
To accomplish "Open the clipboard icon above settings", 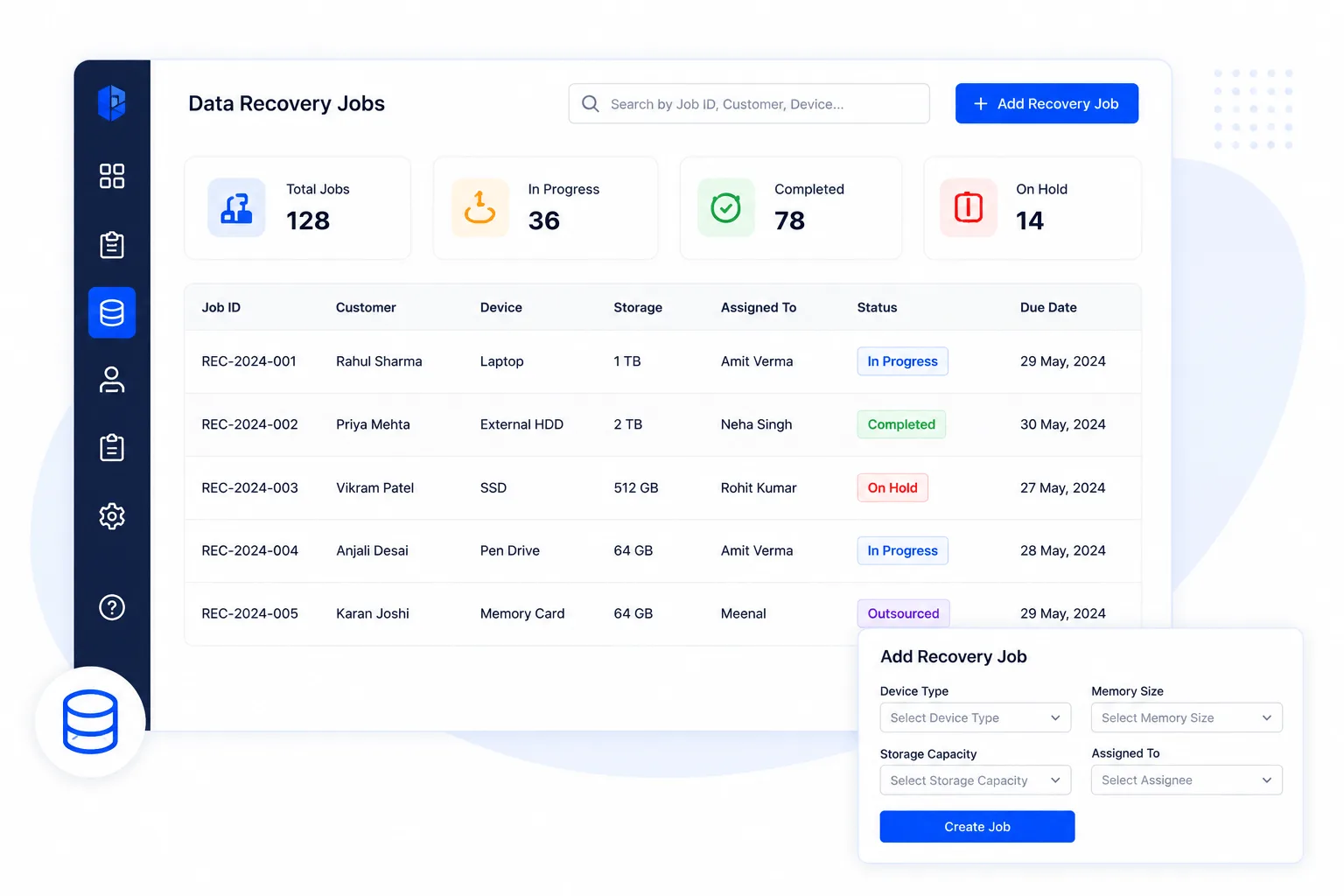I will point(112,447).
